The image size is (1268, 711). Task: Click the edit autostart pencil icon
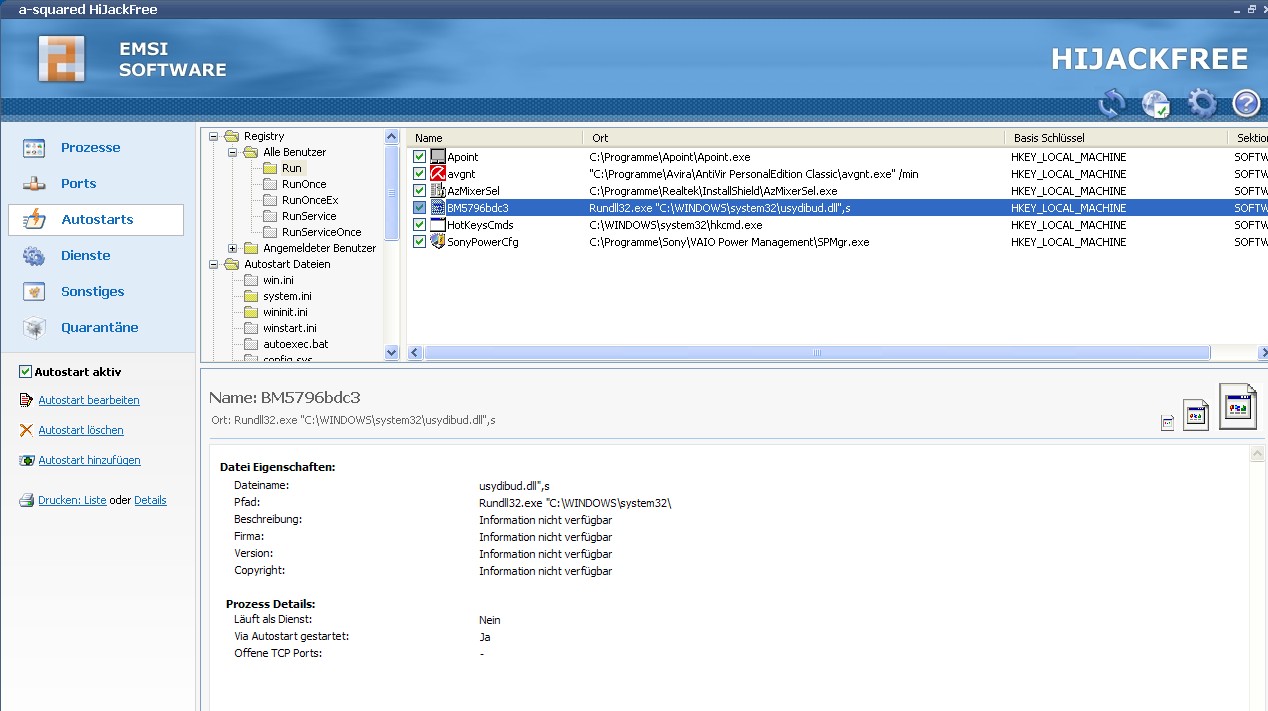[x=27, y=400]
